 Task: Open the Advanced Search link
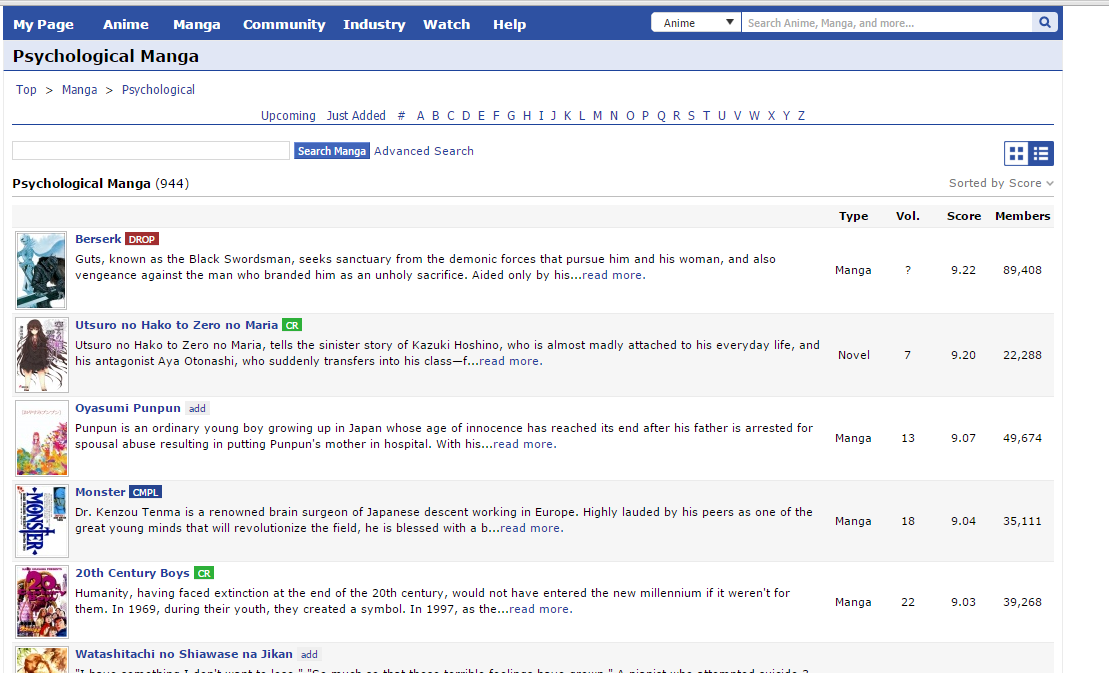click(x=424, y=151)
